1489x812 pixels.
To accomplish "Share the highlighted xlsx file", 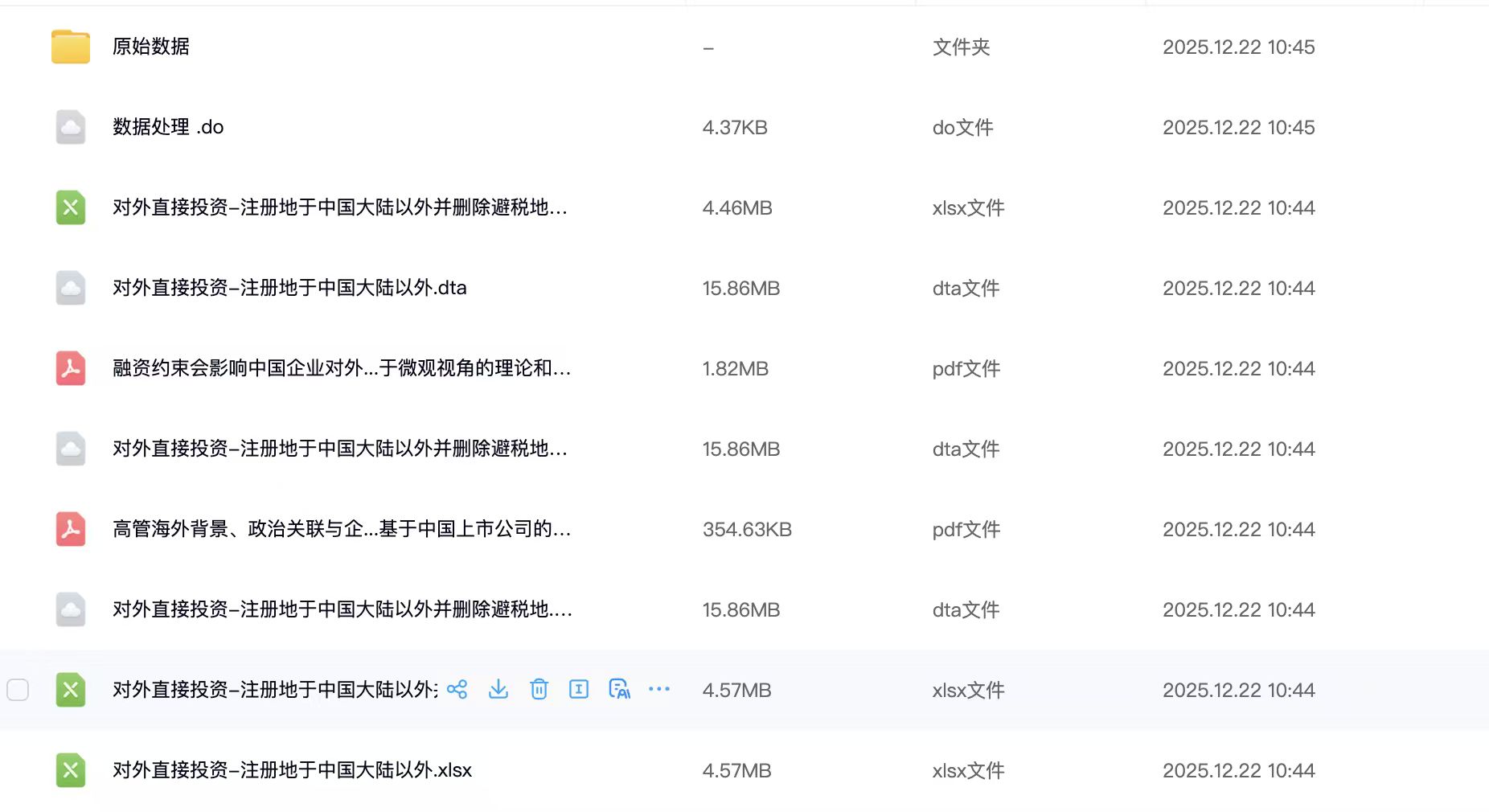I will (457, 690).
